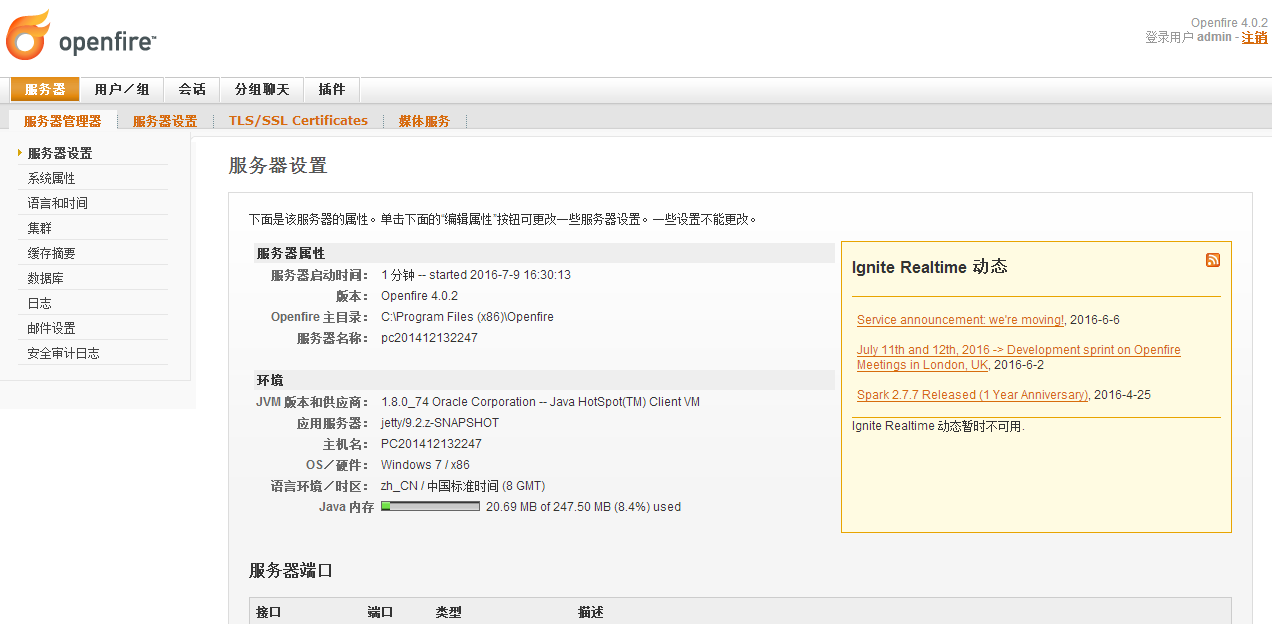Image resolution: width=1272 pixels, height=624 pixels.
Task: Open 语言和时间 in the sidebar
Action: pyautogui.click(x=57, y=203)
